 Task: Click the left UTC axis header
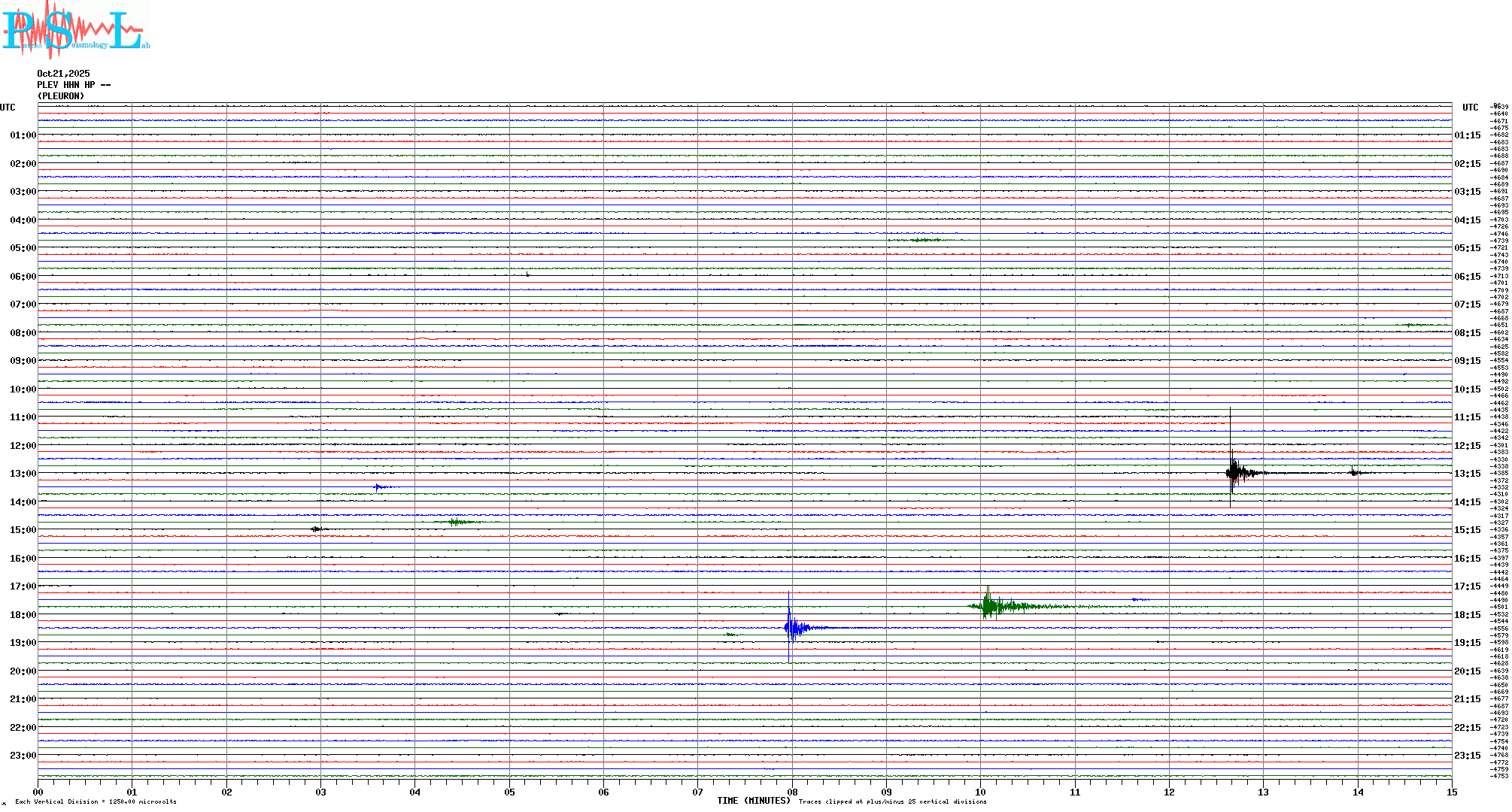pyautogui.click(x=8, y=108)
